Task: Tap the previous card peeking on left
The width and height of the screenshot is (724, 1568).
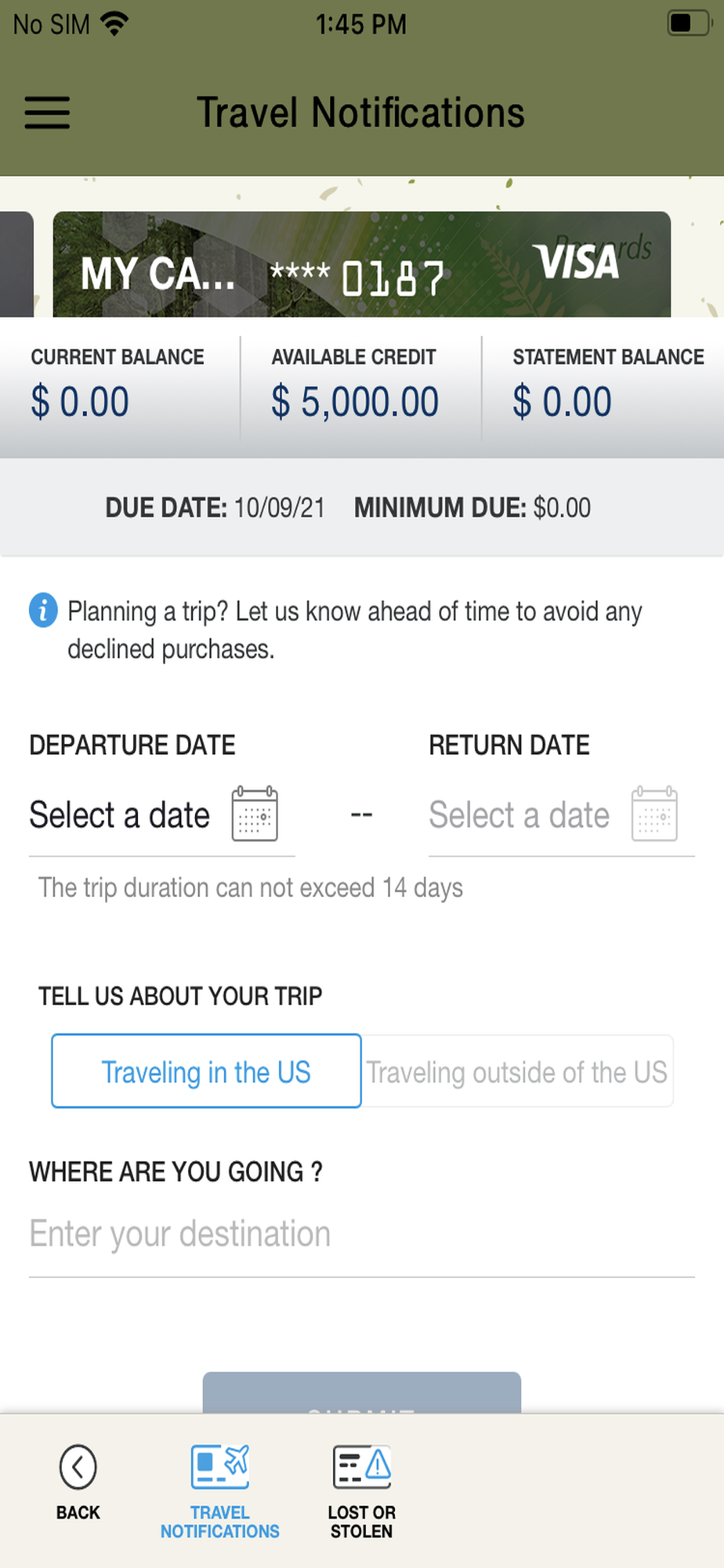Action: tap(16, 265)
